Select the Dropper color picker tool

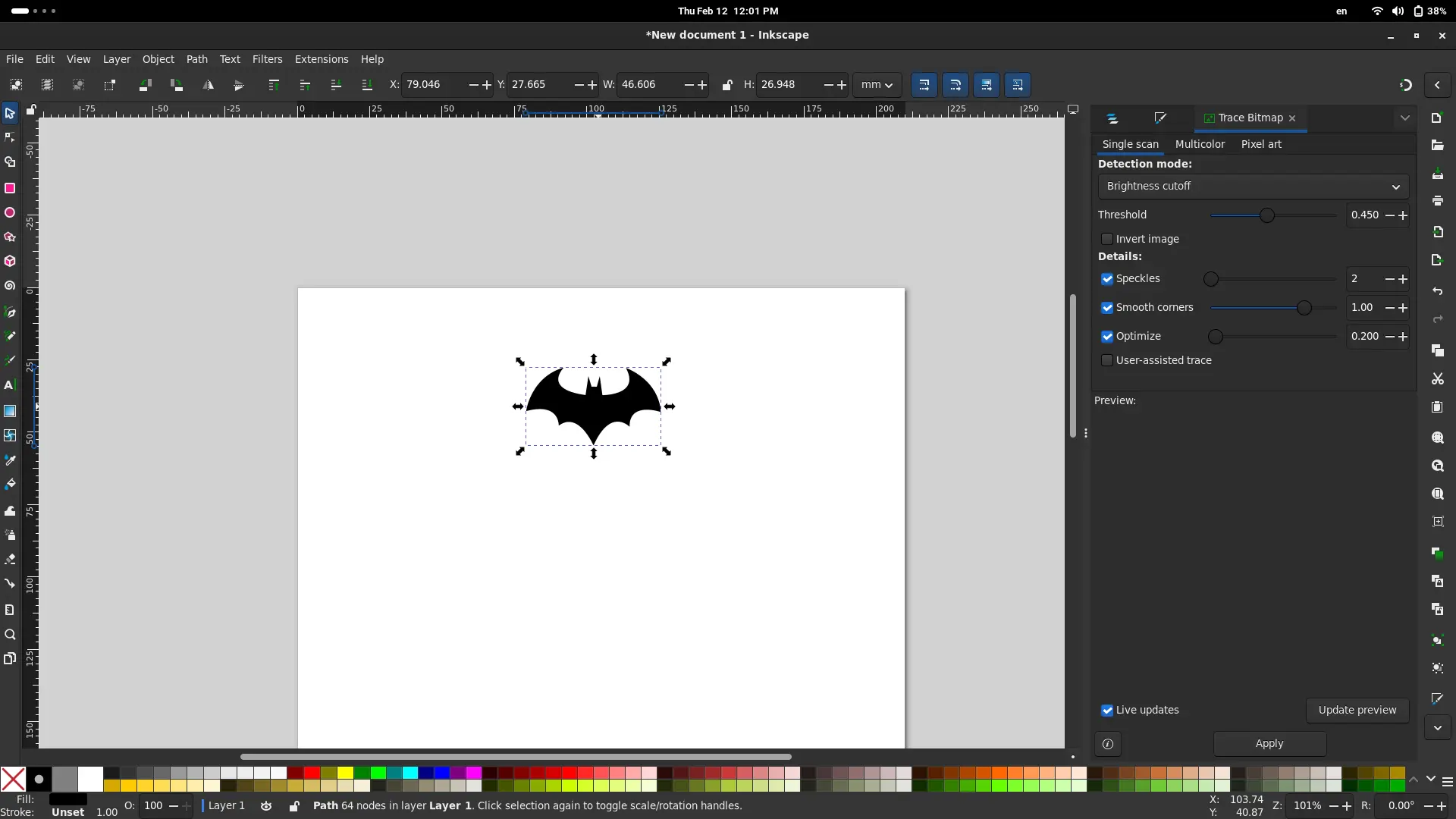click(10, 460)
